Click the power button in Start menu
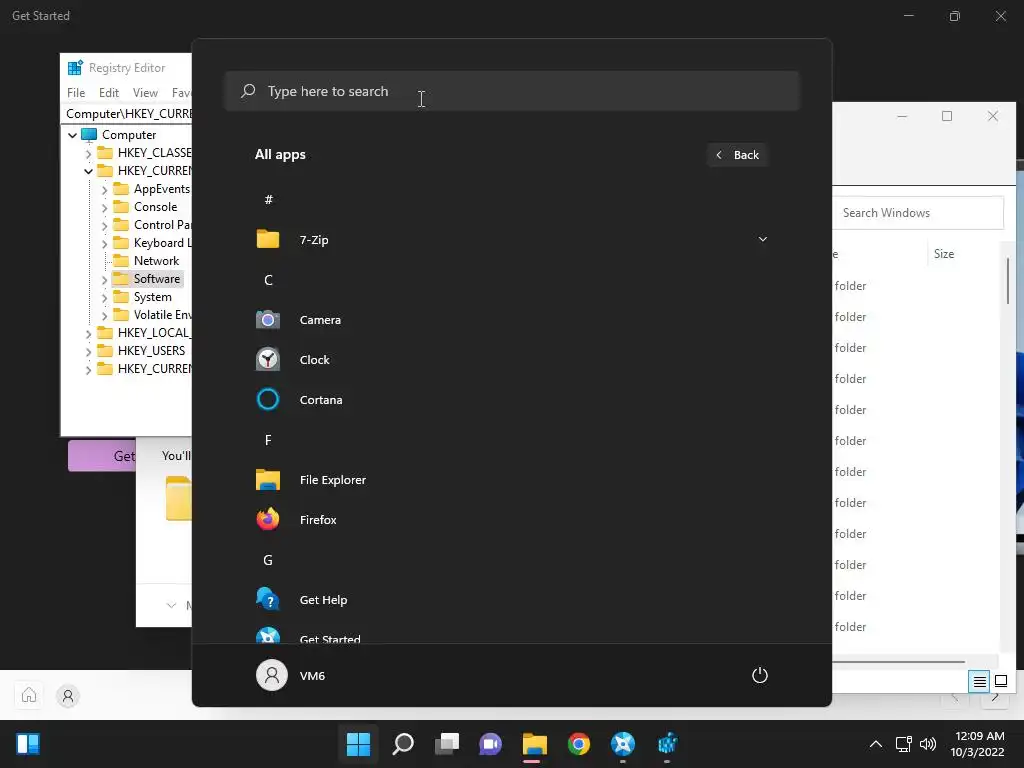Image resolution: width=1024 pixels, height=768 pixels. [x=760, y=675]
